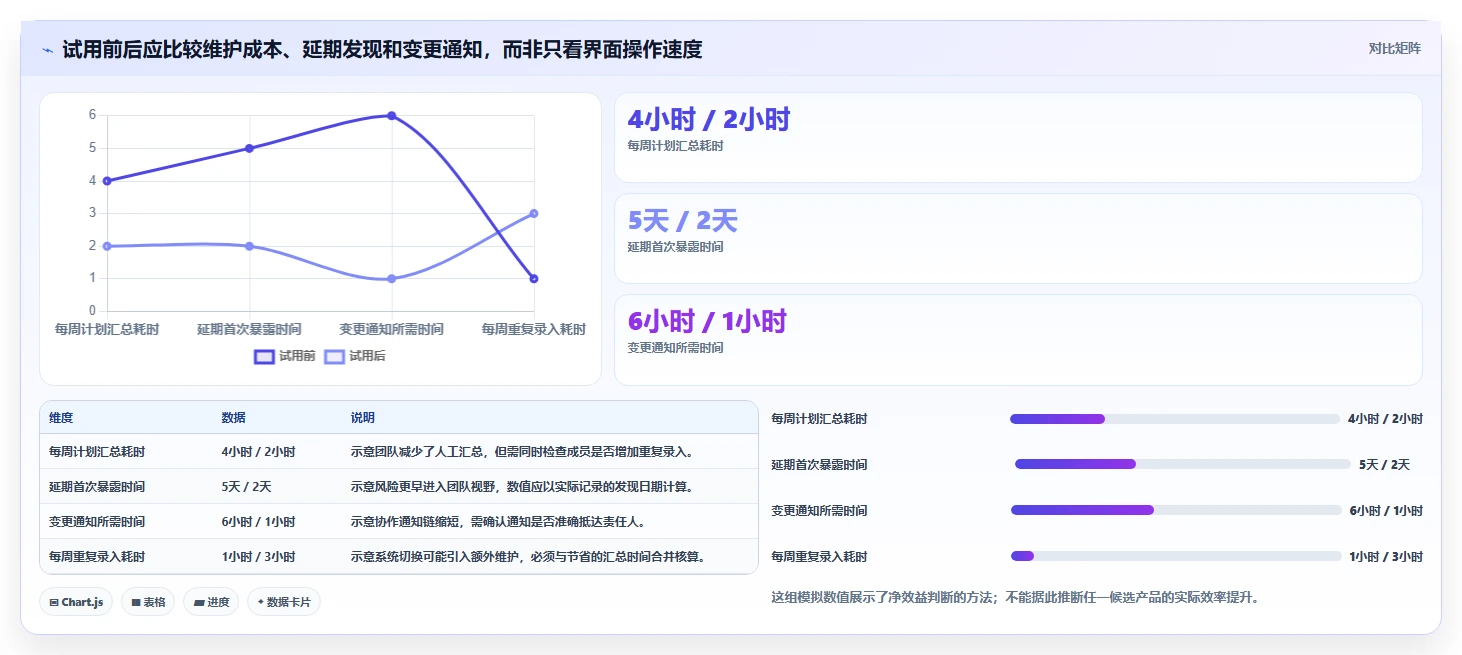Click the wave icon before the header title

[x=47, y=49]
